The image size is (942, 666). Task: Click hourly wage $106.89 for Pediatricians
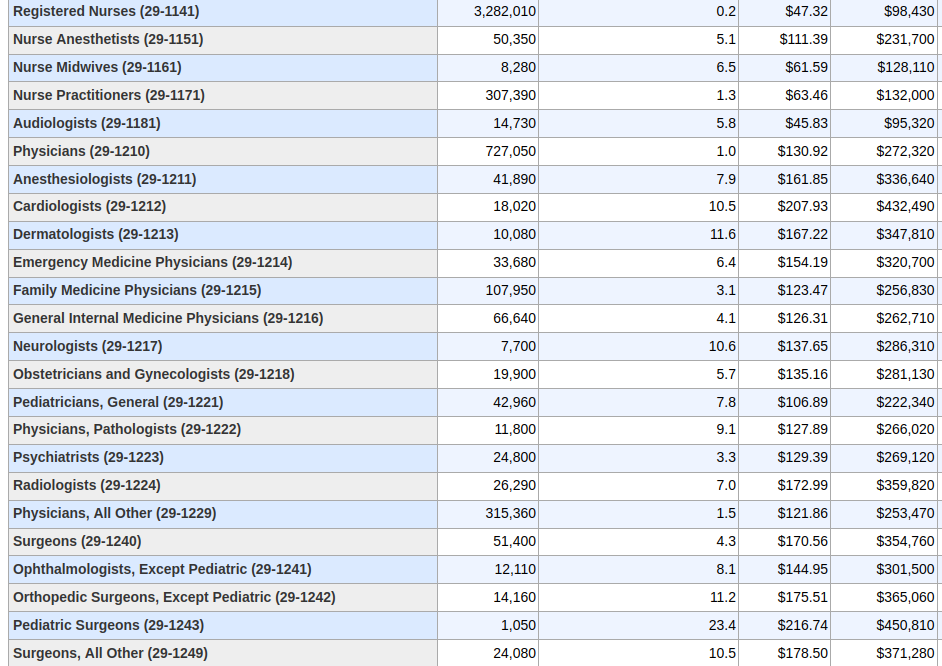point(803,402)
